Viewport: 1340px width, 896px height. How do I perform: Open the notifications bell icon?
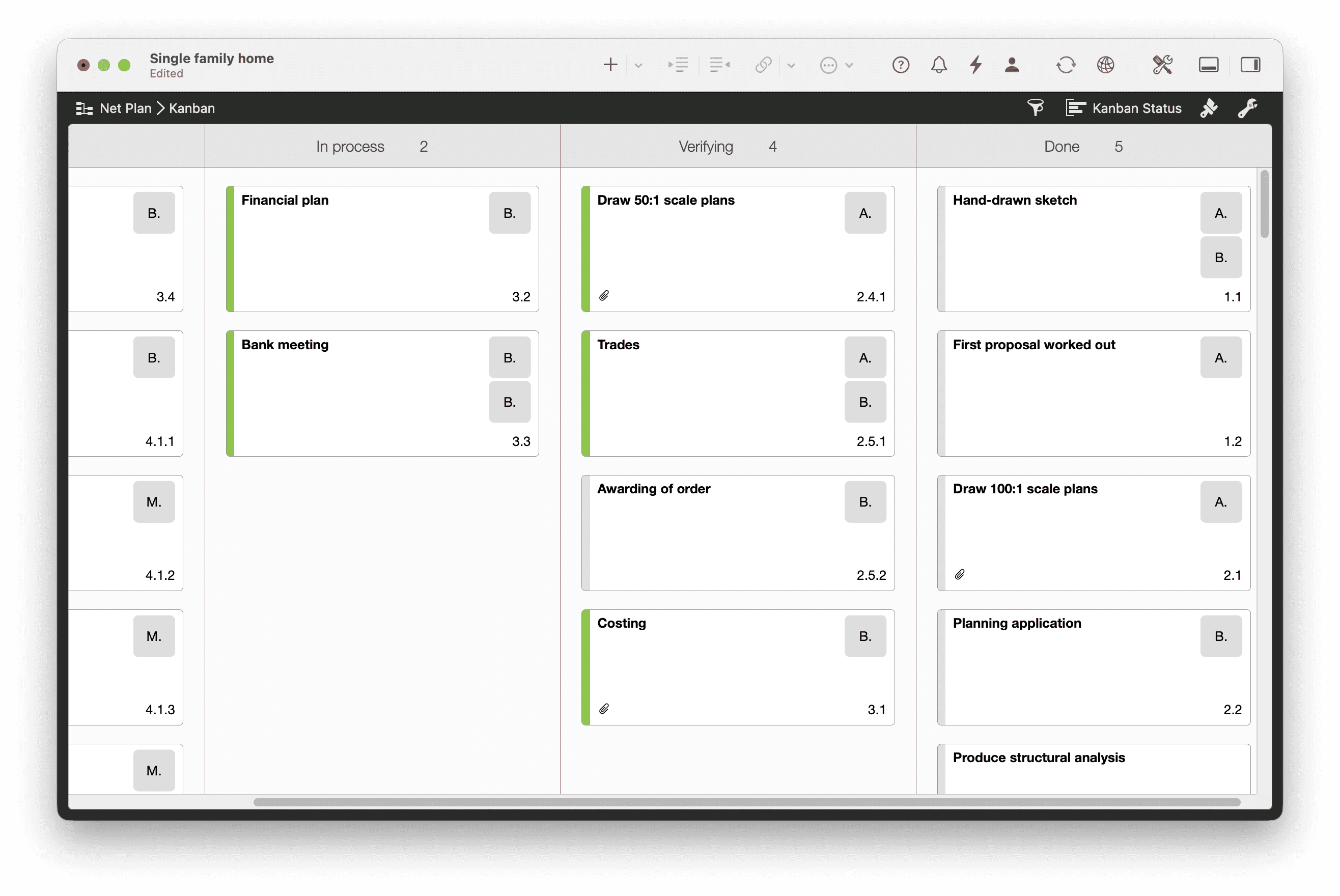939,65
